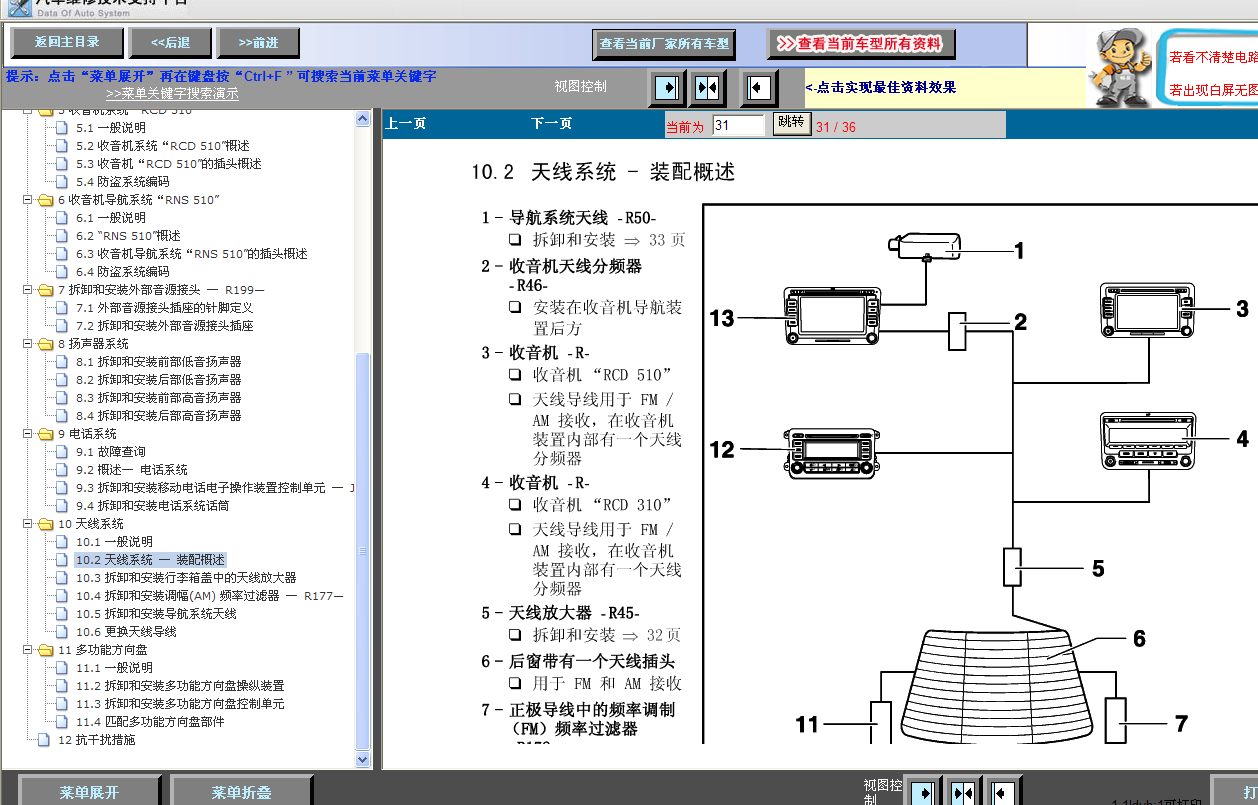Viewport: 1258px width, 805px height.
Task: Click page icon of 10.1 一般说明
Action: 64,542
